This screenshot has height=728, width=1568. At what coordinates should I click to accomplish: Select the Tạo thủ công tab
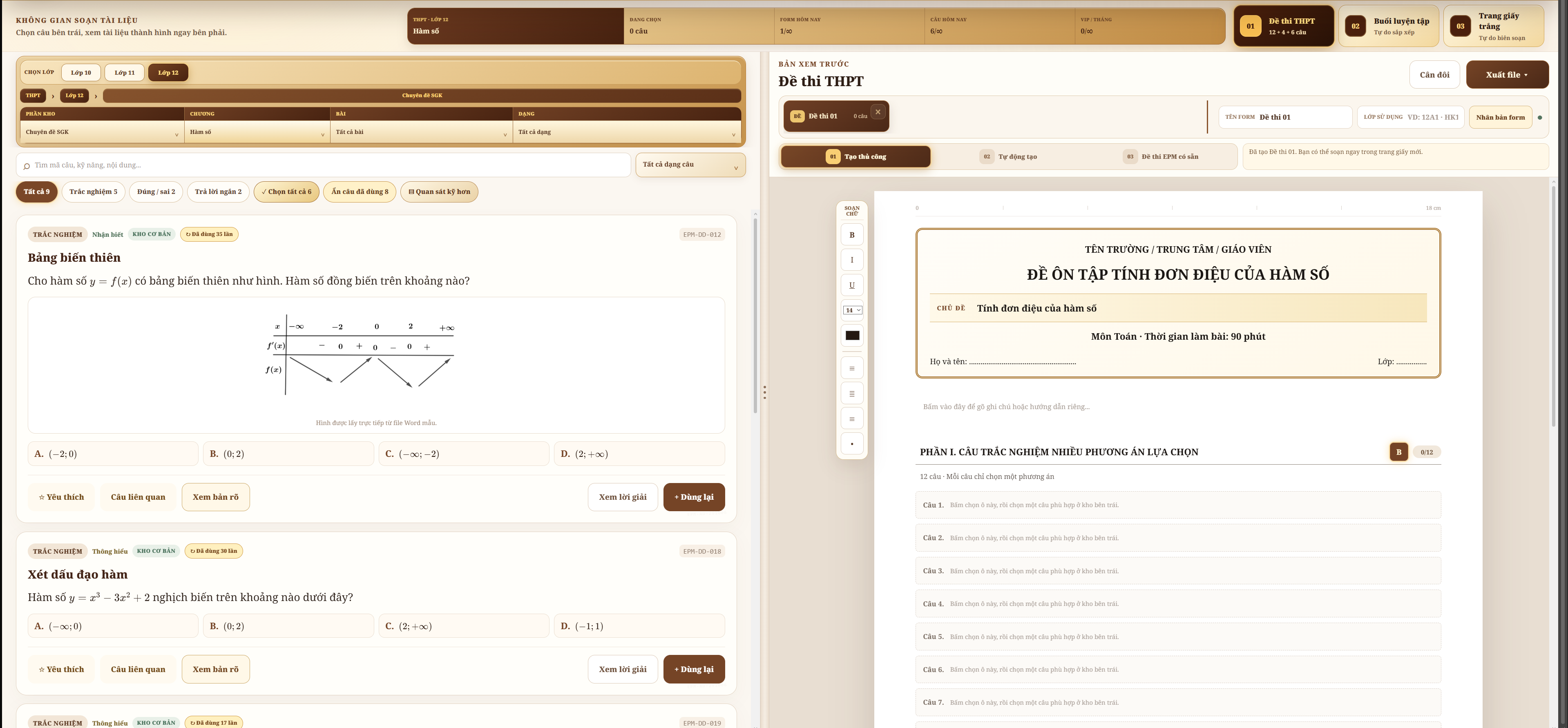click(855, 156)
